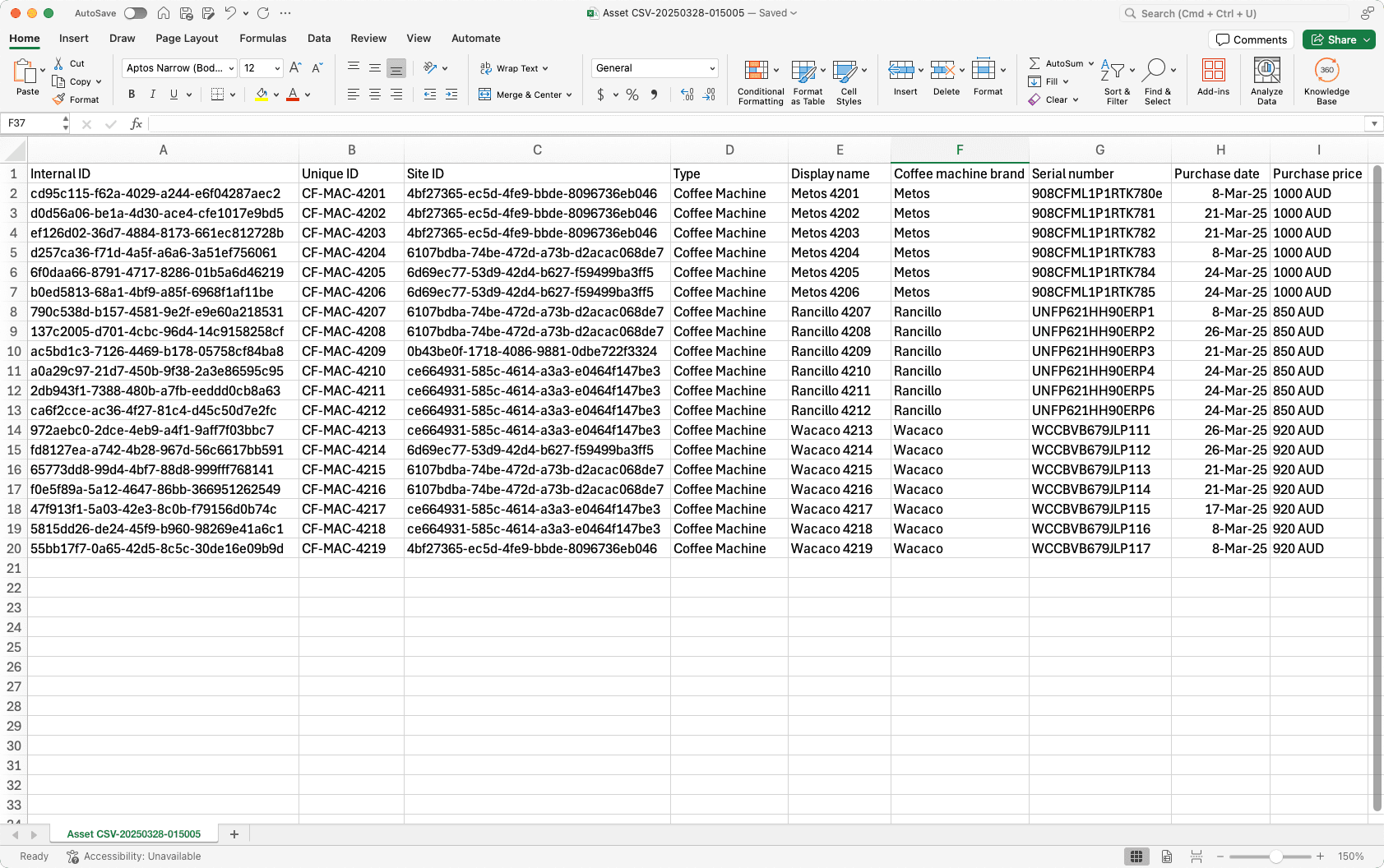Select the Wrap Text icon
1384x868 pixels.
484,68
